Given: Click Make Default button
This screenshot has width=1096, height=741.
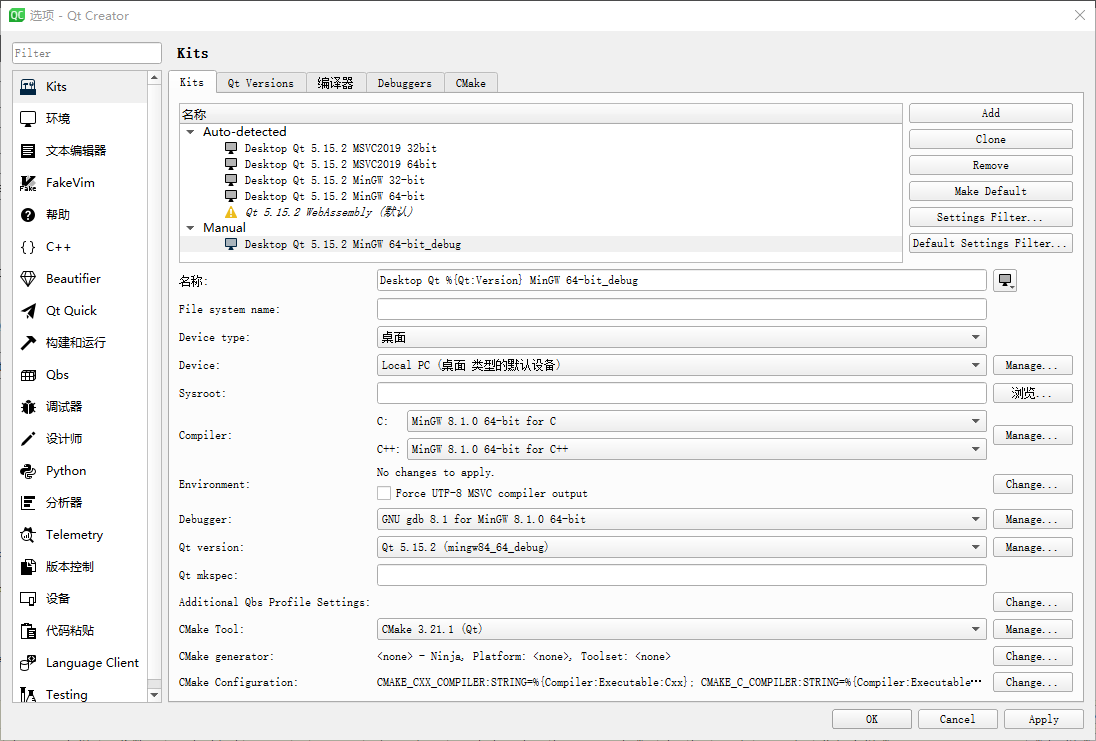Looking at the screenshot, I should coord(990,192).
